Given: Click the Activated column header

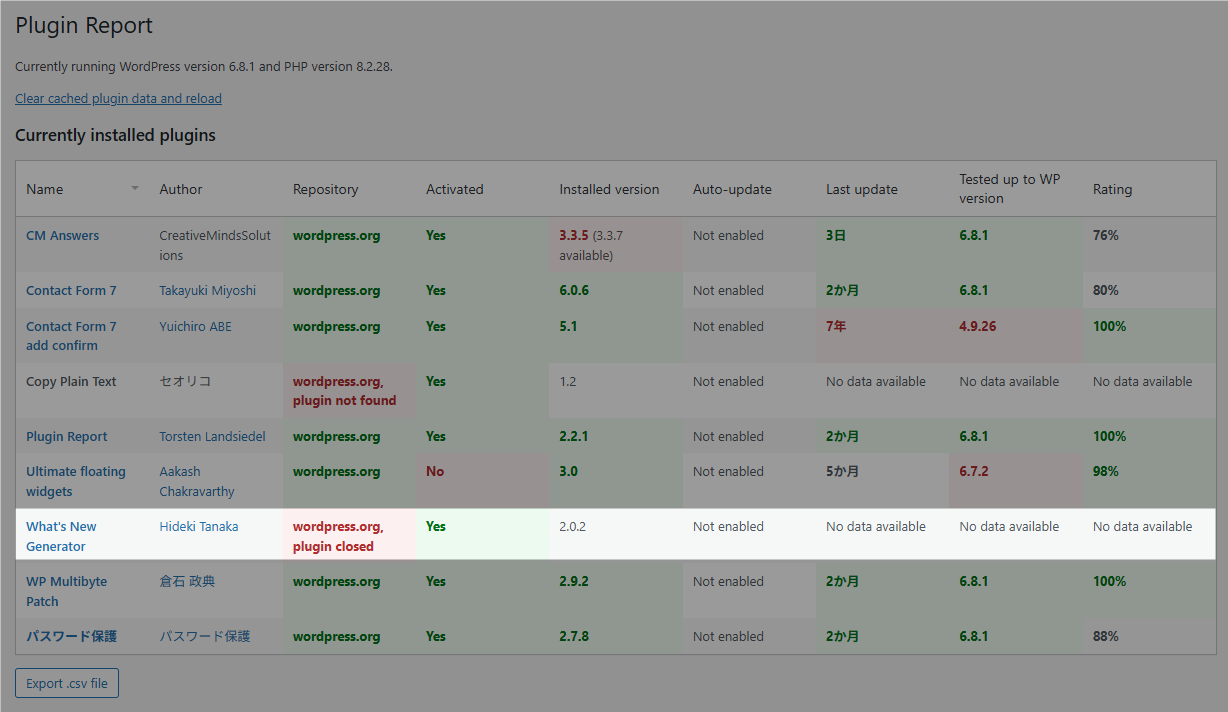Looking at the screenshot, I should tap(455, 189).
